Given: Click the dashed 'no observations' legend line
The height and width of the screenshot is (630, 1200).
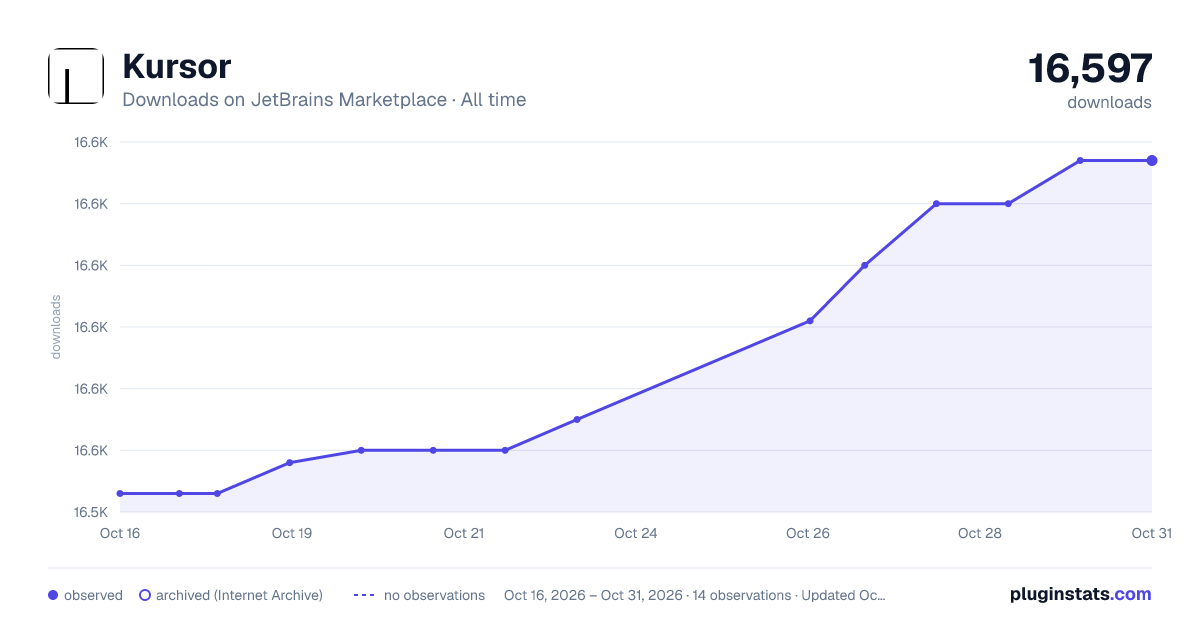Looking at the screenshot, I should tap(364, 595).
